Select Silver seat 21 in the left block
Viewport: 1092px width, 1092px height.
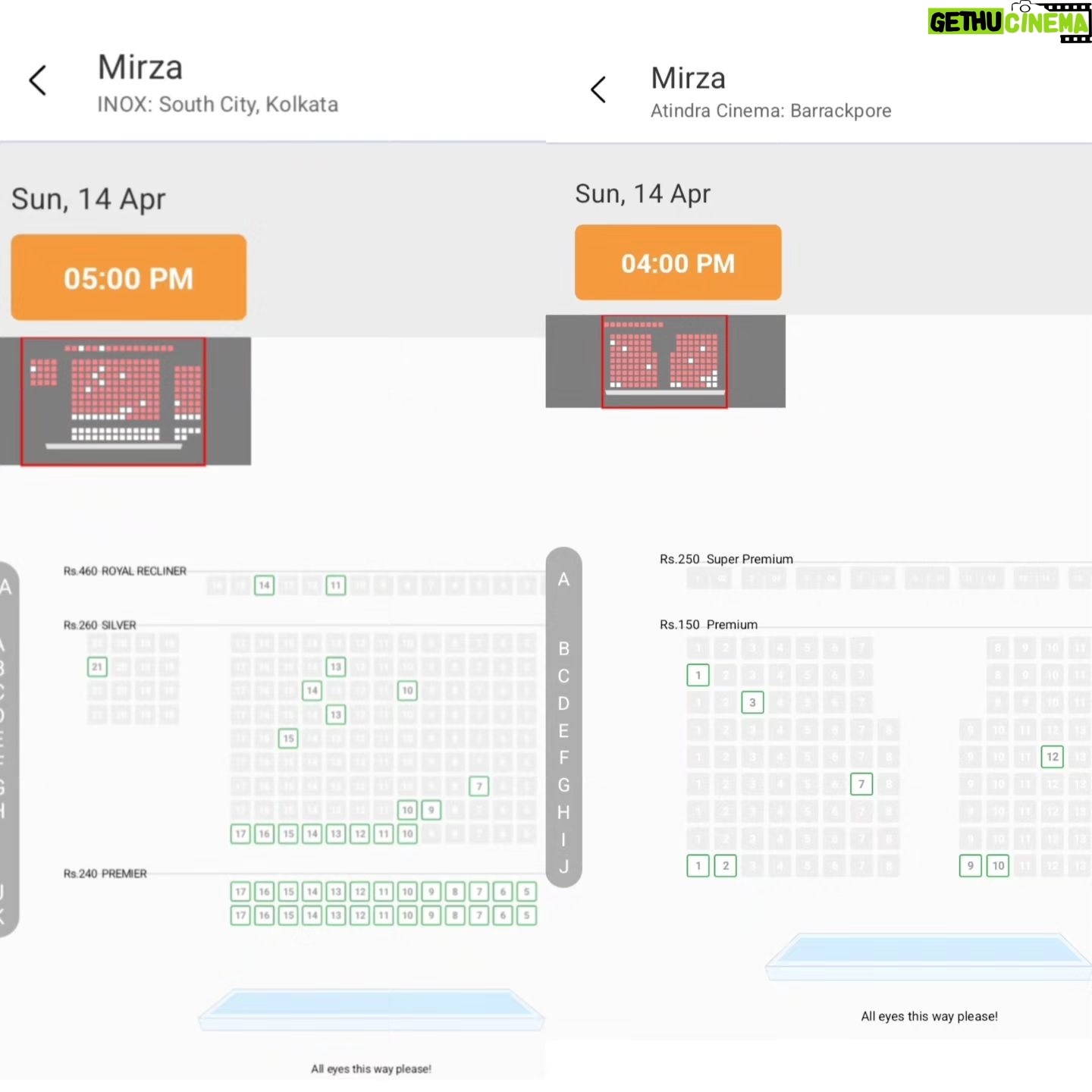97,667
